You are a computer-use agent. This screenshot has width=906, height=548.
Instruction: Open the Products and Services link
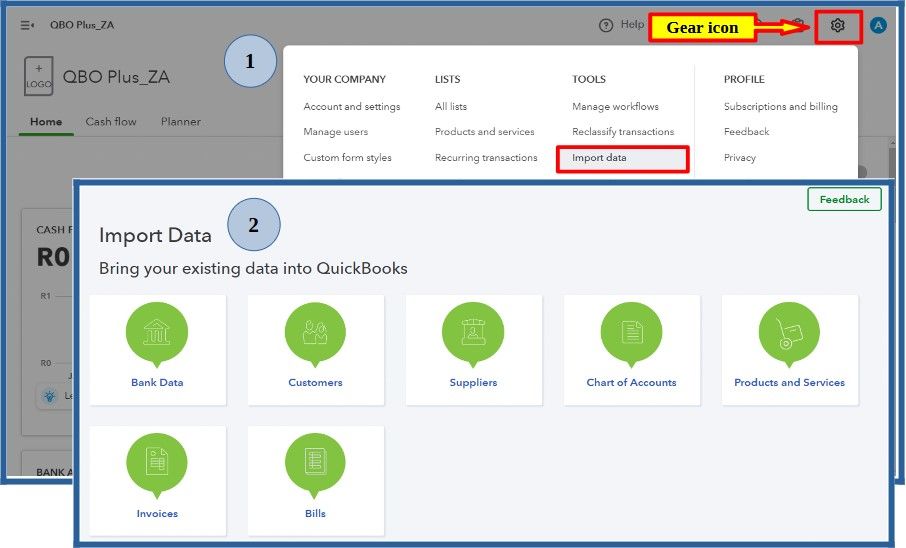(x=789, y=383)
